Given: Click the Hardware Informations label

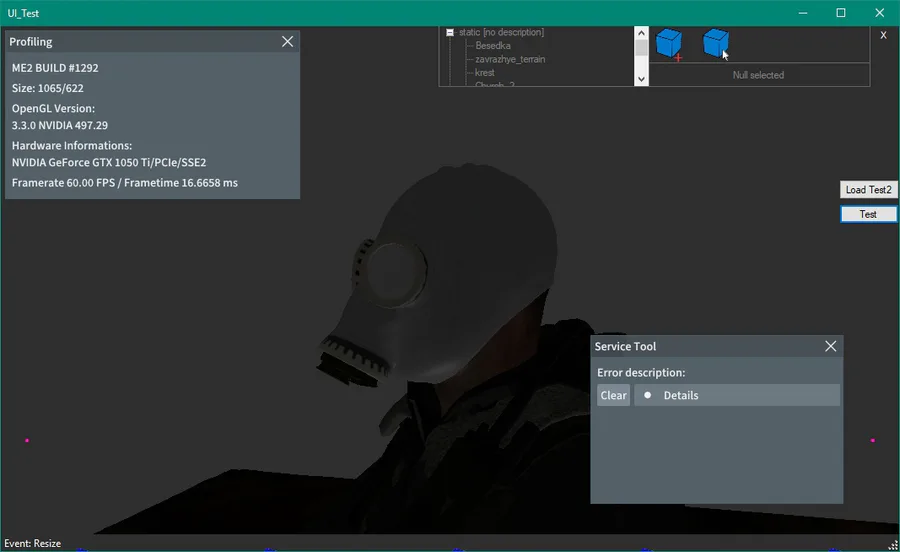Looking at the screenshot, I should coord(72,146).
